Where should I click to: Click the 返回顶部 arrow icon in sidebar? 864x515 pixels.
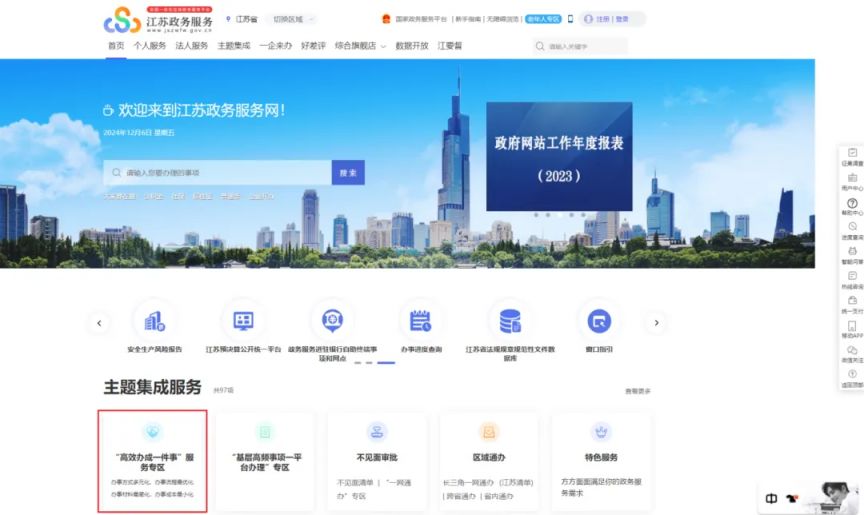(x=852, y=374)
